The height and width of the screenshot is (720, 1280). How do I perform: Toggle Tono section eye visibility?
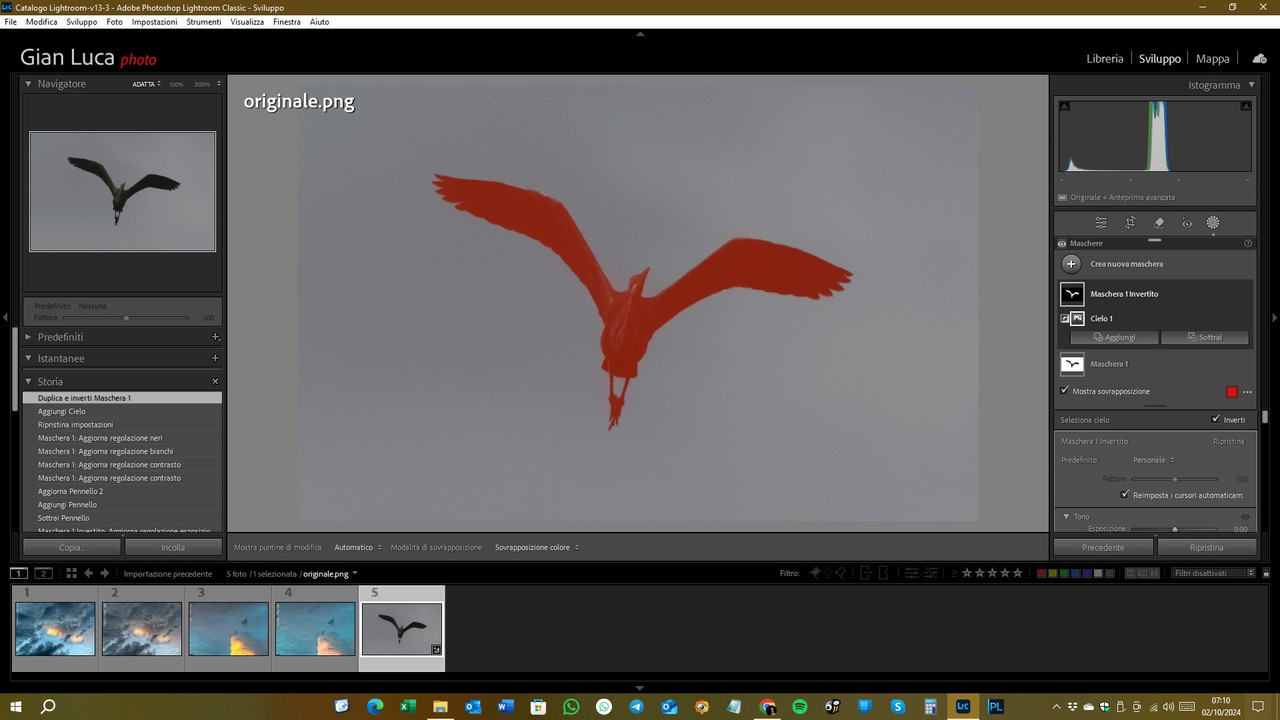pos(1245,517)
